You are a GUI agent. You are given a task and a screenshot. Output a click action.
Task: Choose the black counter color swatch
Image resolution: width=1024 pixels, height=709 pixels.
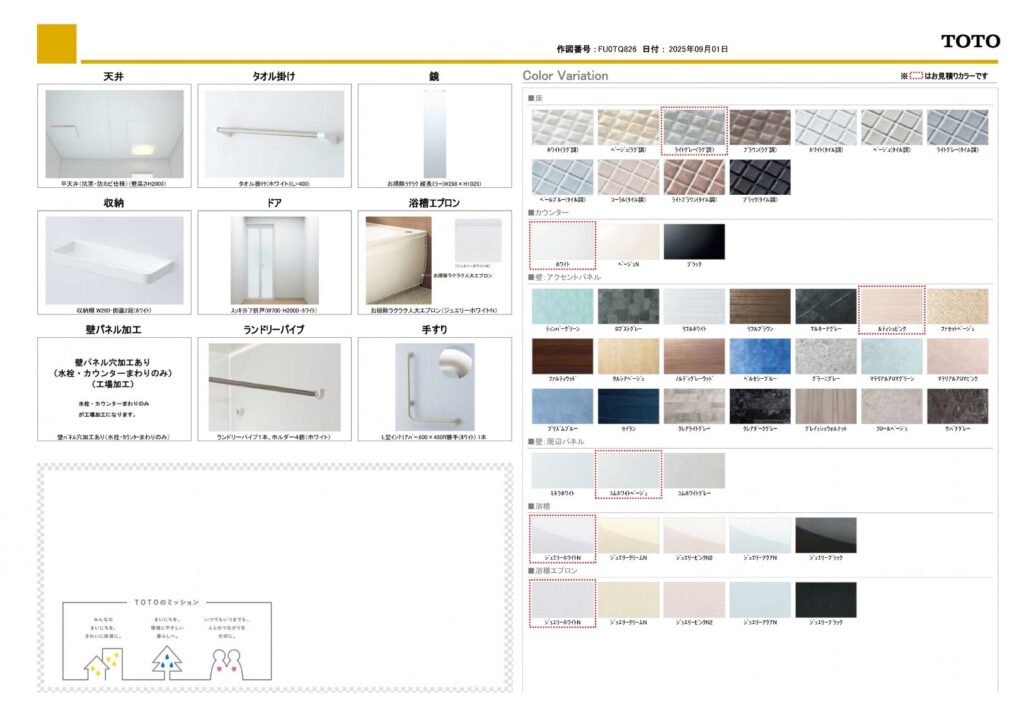tap(694, 241)
